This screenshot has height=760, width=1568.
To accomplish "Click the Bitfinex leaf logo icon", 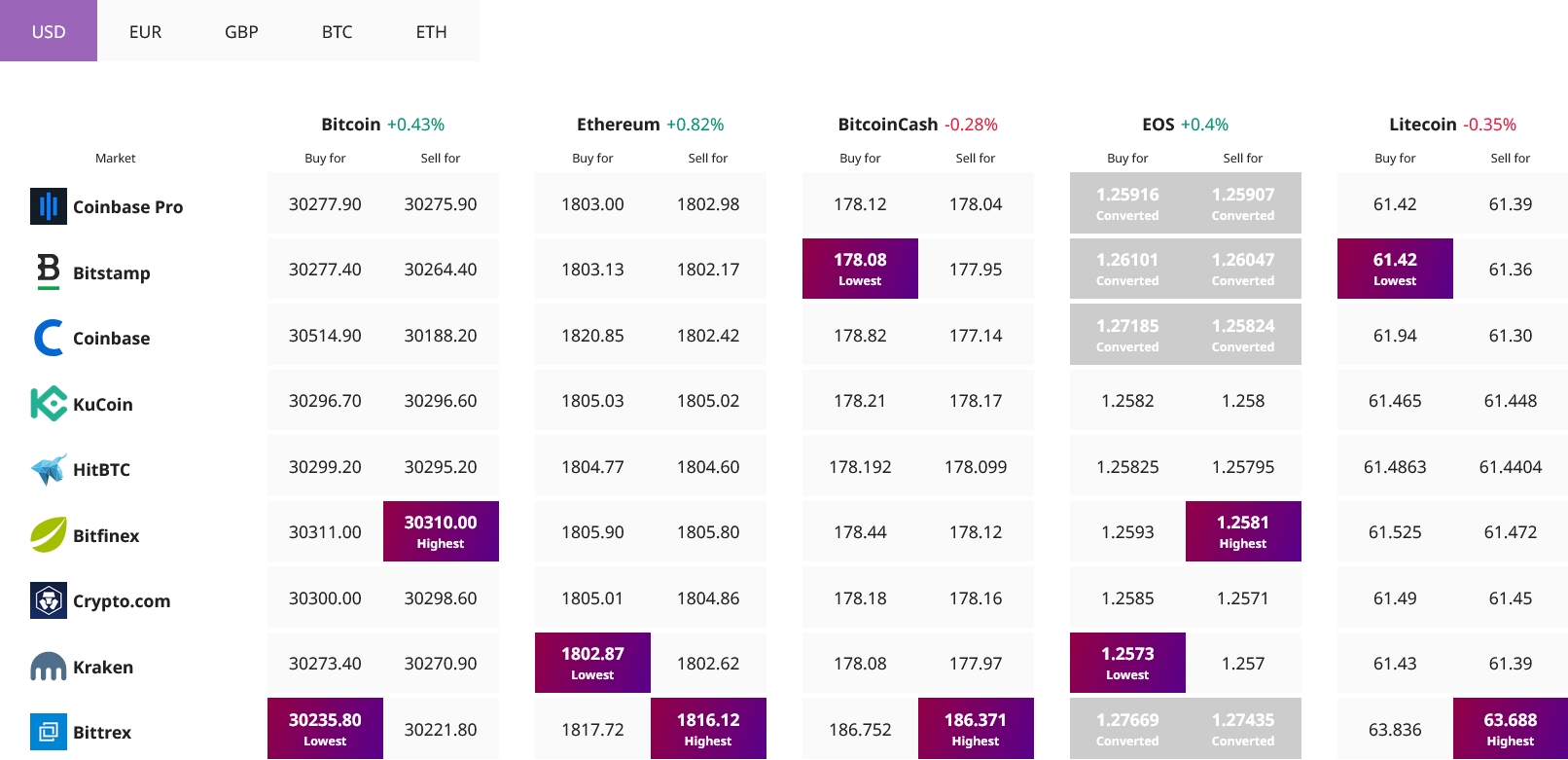I will 49,535.
